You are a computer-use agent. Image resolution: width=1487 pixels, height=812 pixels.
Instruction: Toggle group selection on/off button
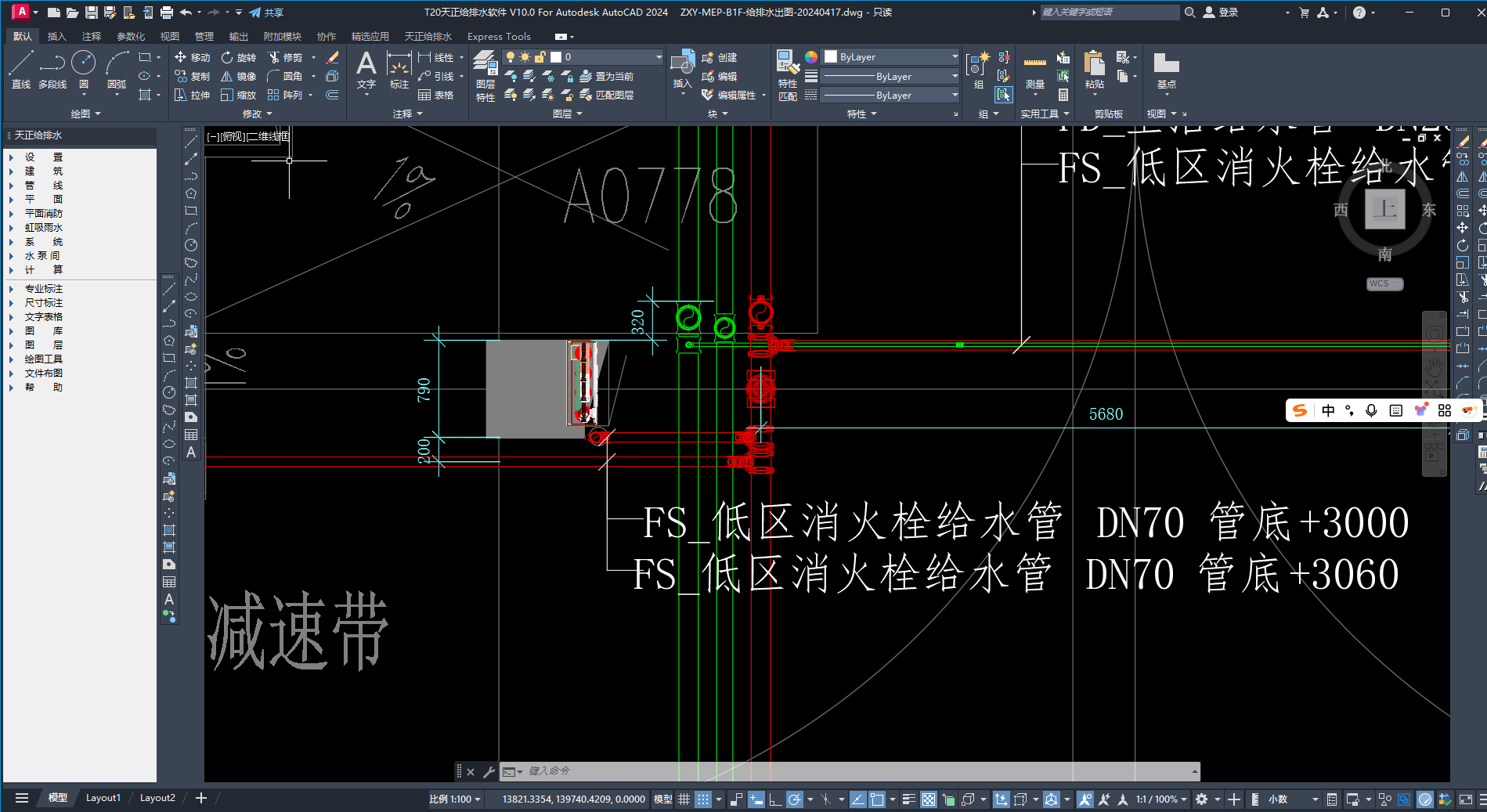coord(1004,95)
